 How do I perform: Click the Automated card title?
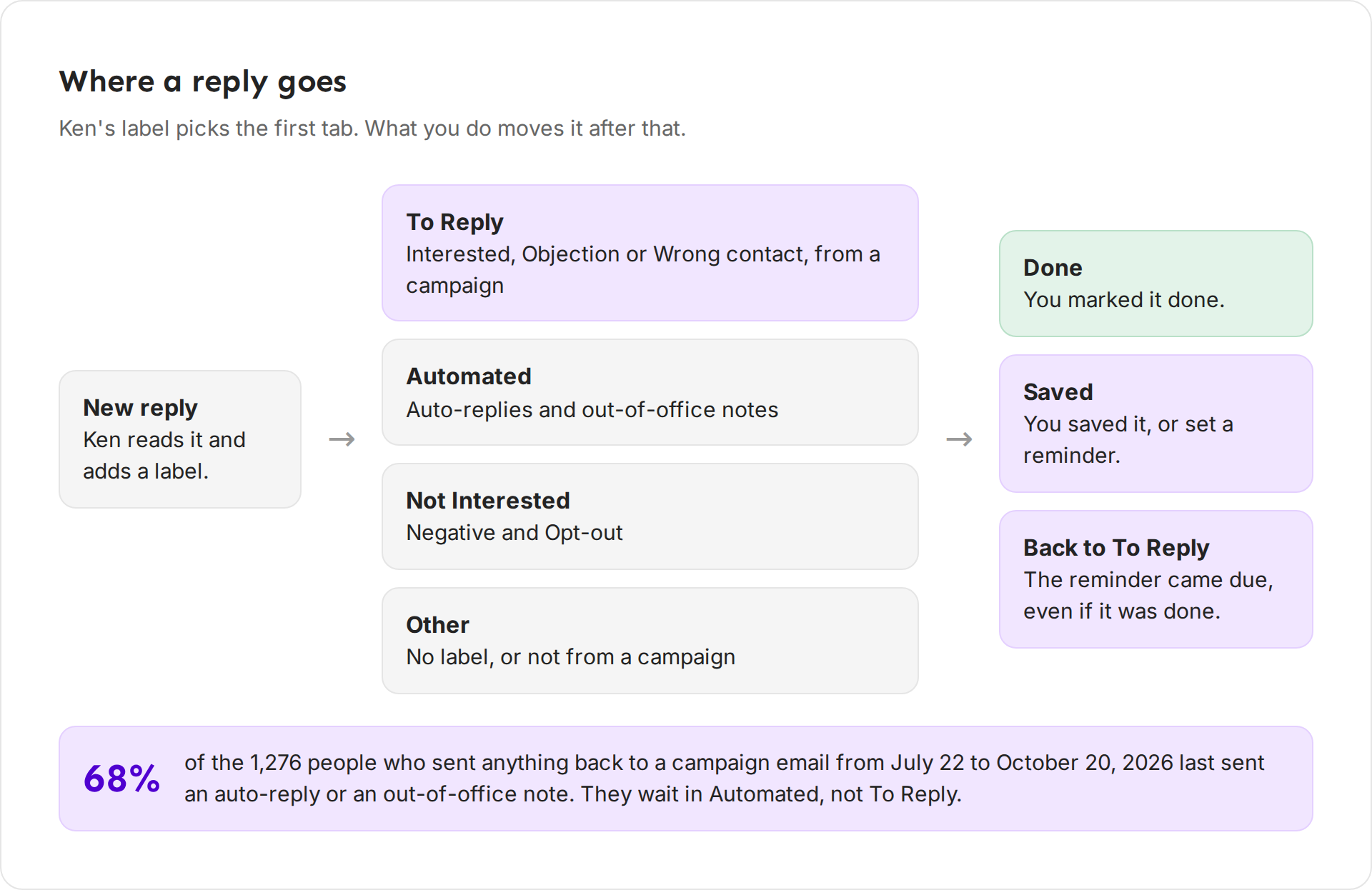[469, 376]
